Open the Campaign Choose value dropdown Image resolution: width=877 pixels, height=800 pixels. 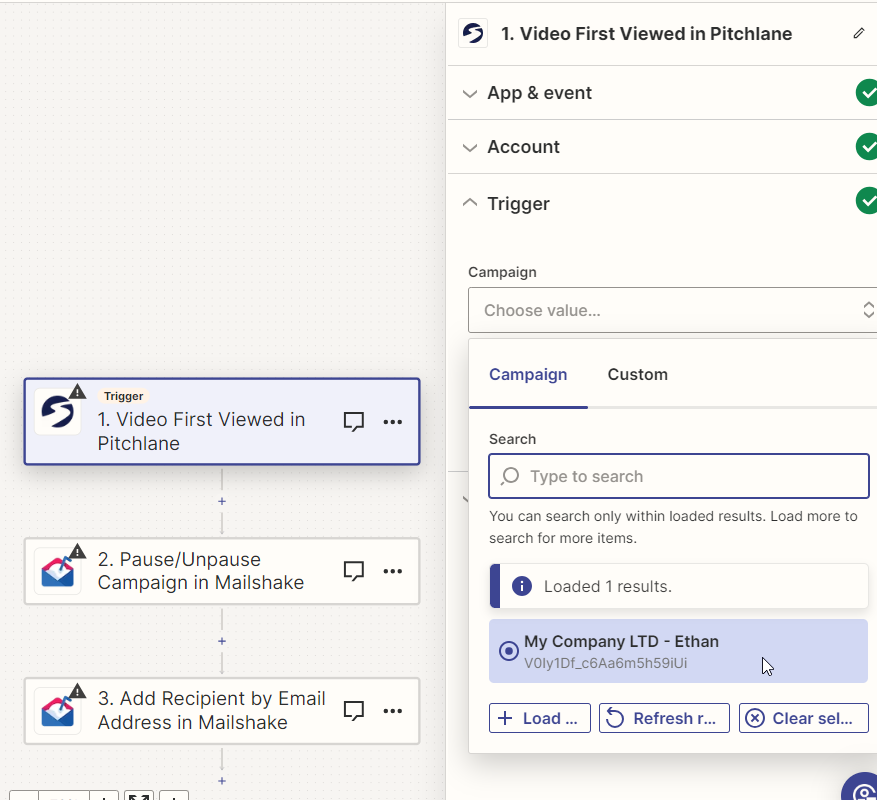(x=672, y=310)
